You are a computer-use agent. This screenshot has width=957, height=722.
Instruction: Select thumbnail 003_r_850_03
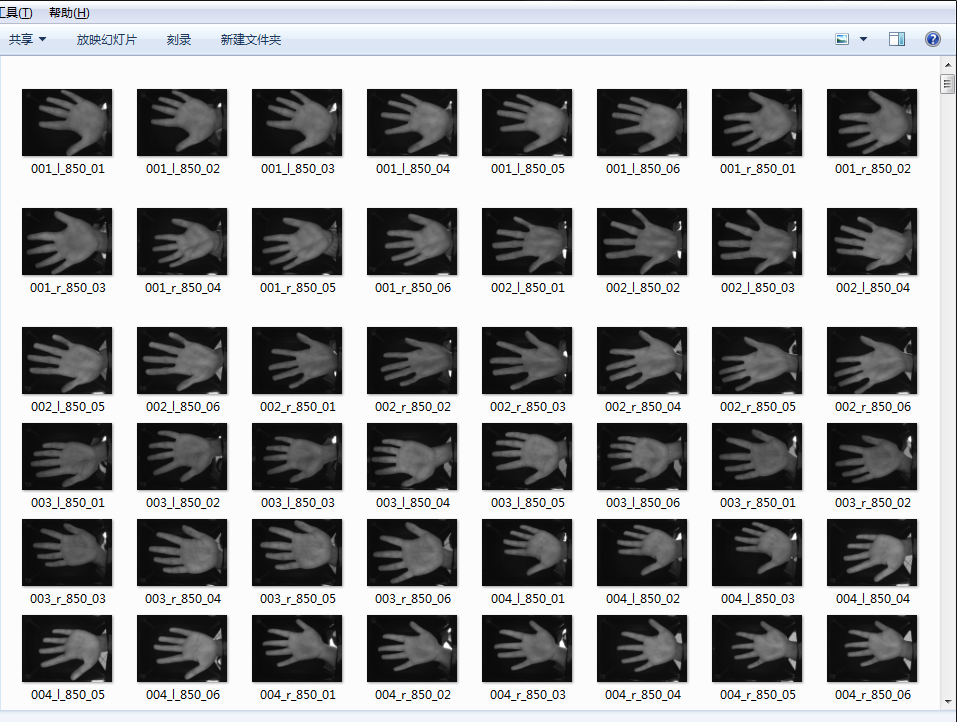click(67, 552)
